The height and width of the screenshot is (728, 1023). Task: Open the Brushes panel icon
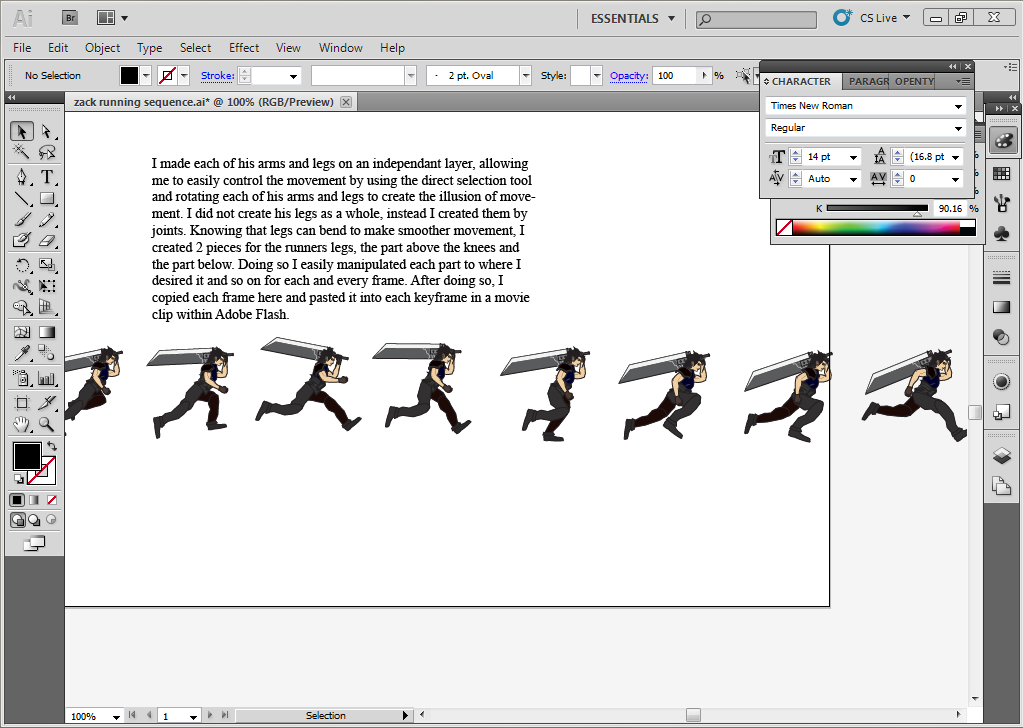(x=1001, y=204)
